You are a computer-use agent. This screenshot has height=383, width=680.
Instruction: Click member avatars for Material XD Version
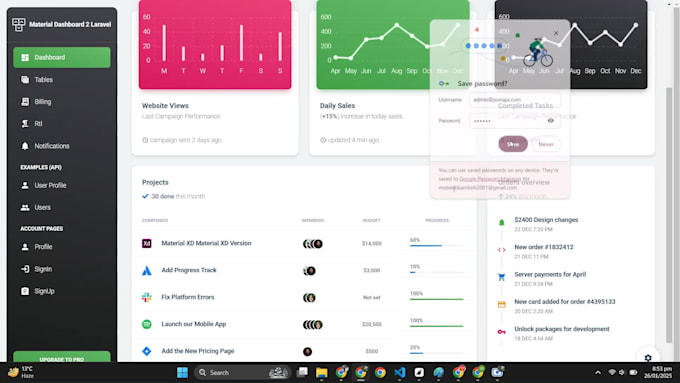click(313, 244)
